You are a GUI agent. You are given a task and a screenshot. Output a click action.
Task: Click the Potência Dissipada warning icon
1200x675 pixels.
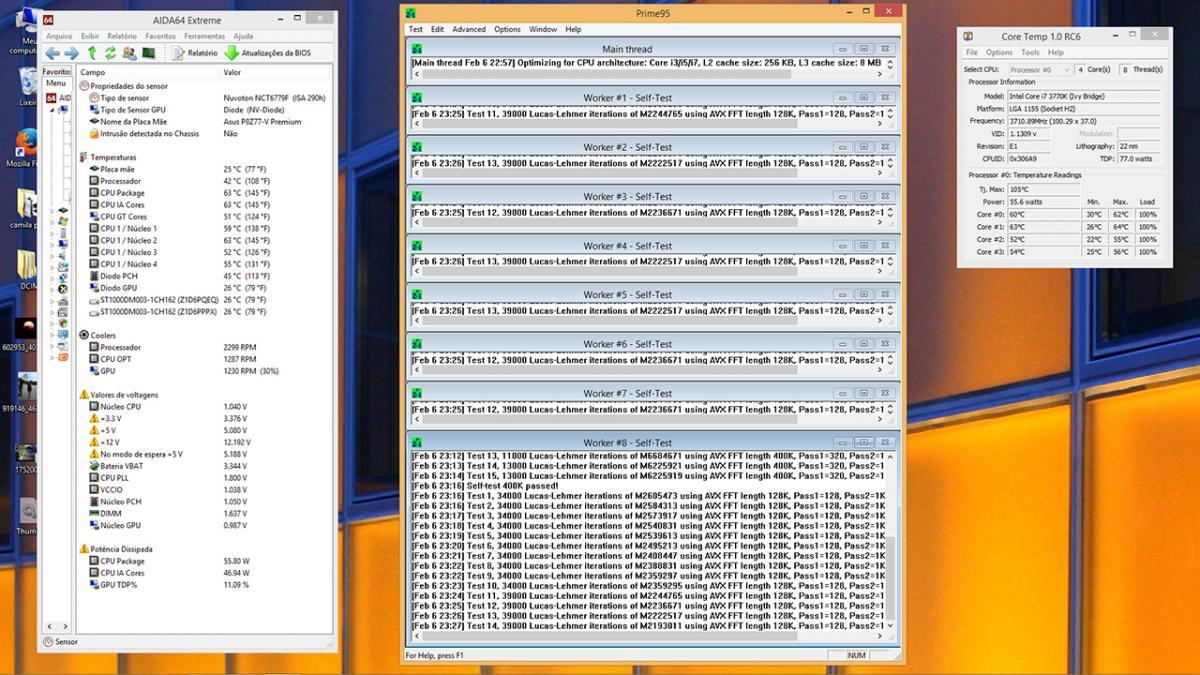84,549
